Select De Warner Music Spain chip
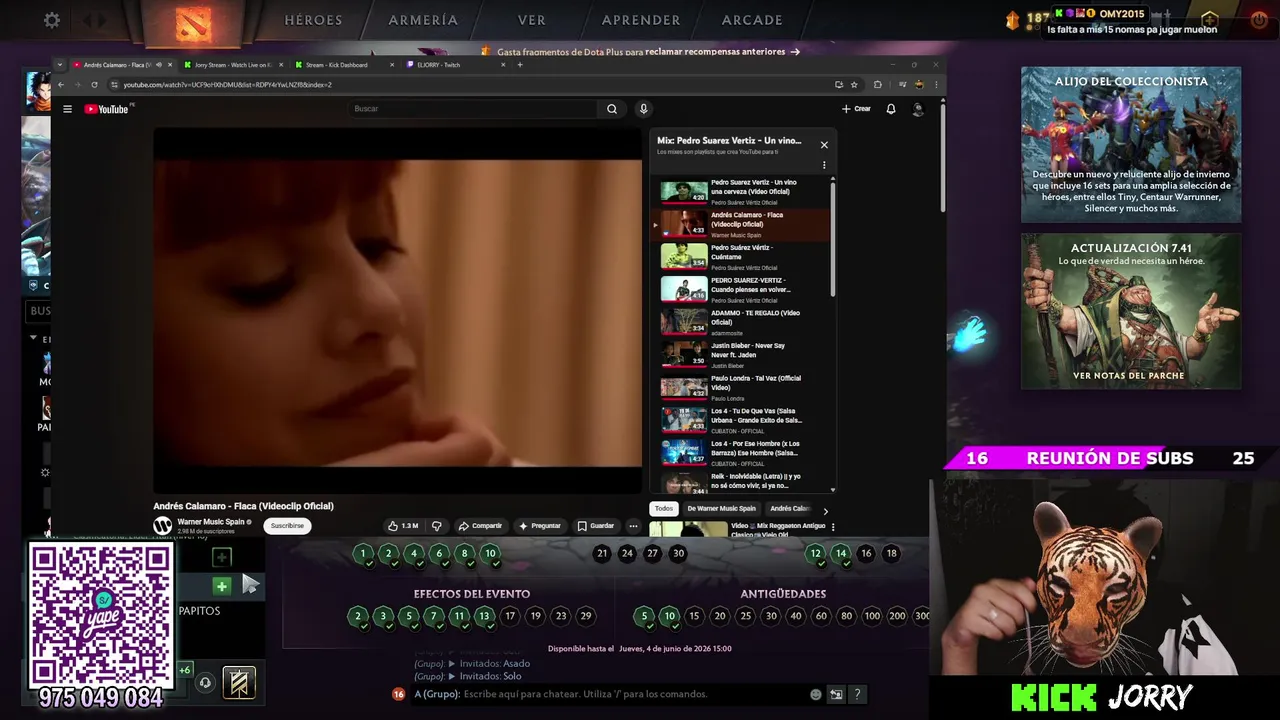The height and width of the screenshot is (720, 1280). 721,508
